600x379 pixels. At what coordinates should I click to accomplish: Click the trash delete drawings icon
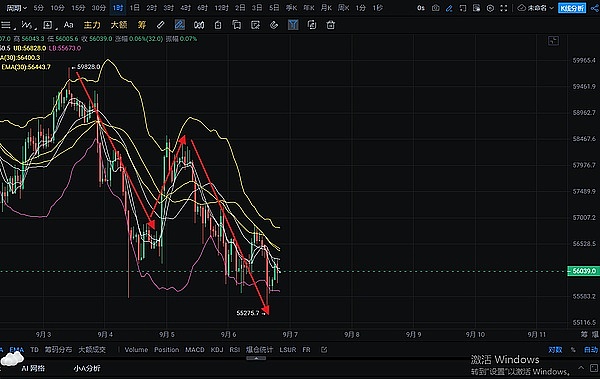331,25
